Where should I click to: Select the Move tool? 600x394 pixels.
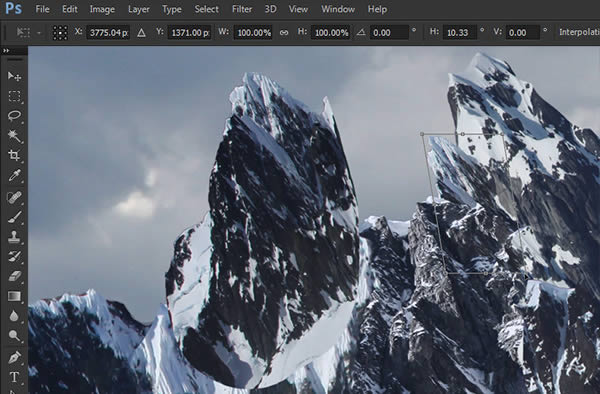click(14, 76)
